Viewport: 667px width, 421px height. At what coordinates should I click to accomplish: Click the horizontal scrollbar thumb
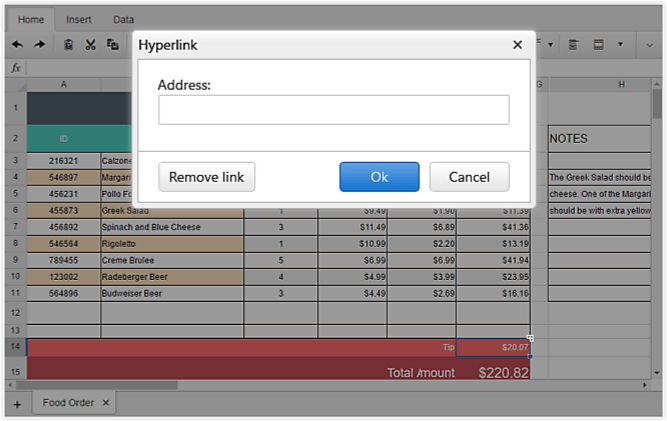coord(97,385)
